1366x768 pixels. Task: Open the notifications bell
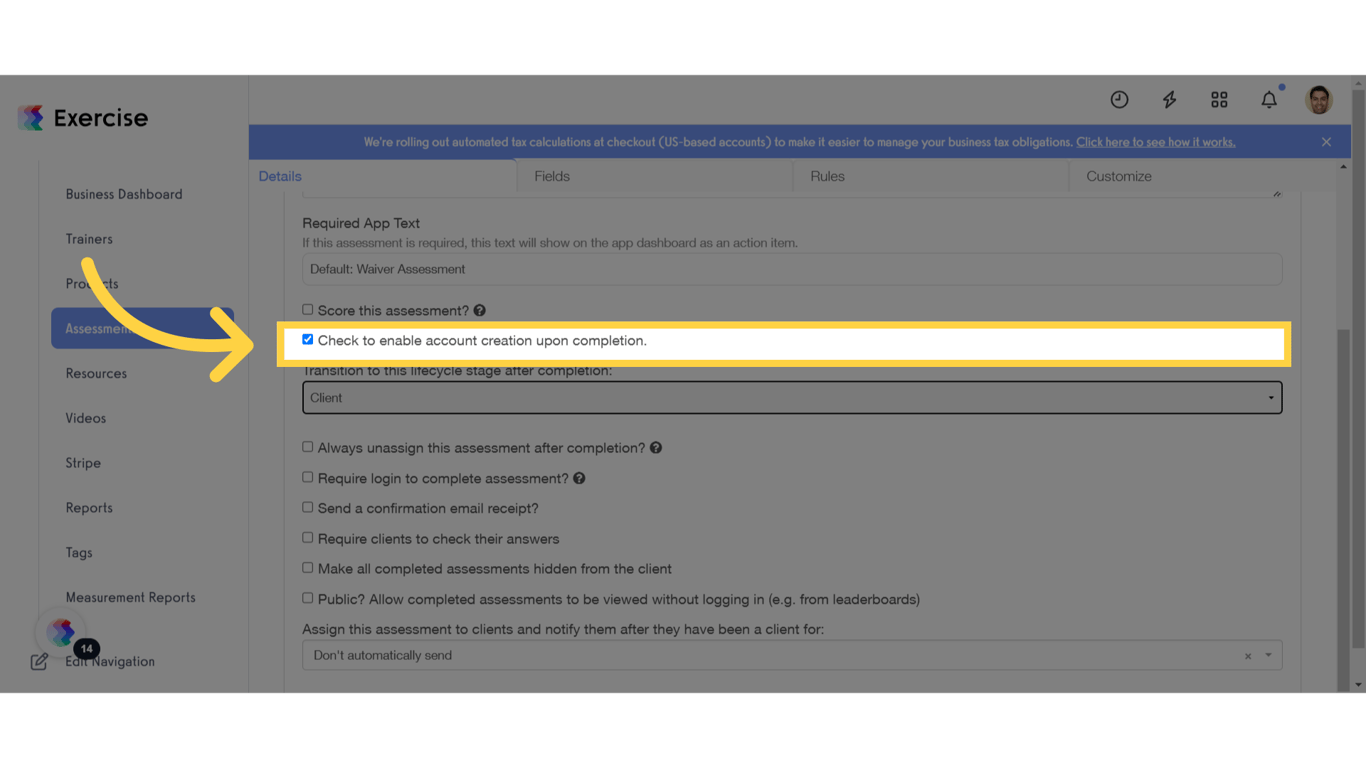point(1268,100)
